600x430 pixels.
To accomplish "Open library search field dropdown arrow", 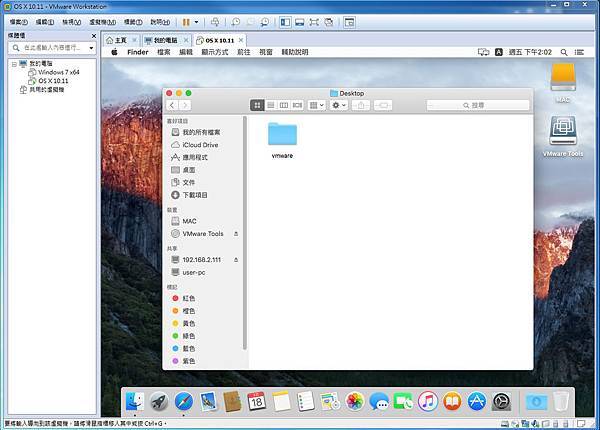I will [x=91, y=48].
